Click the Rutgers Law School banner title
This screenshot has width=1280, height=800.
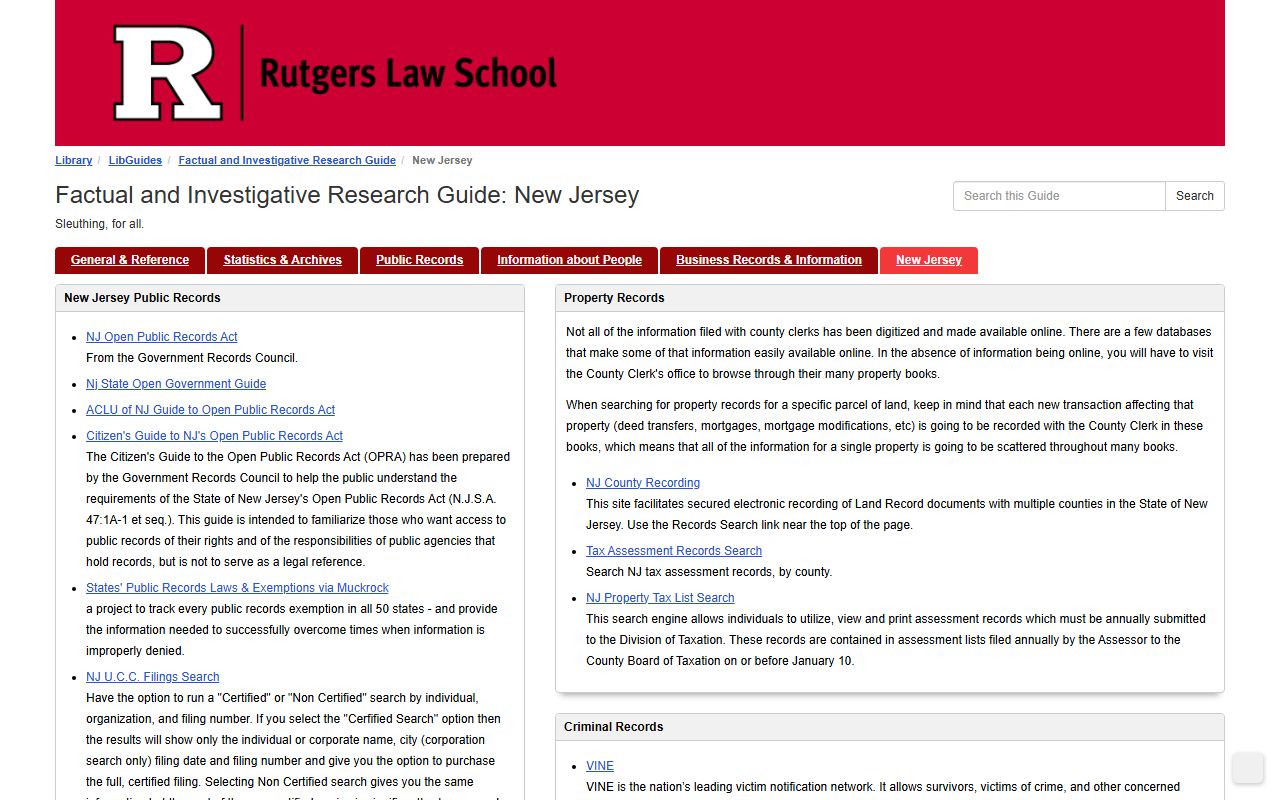click(x=408, y=74)
